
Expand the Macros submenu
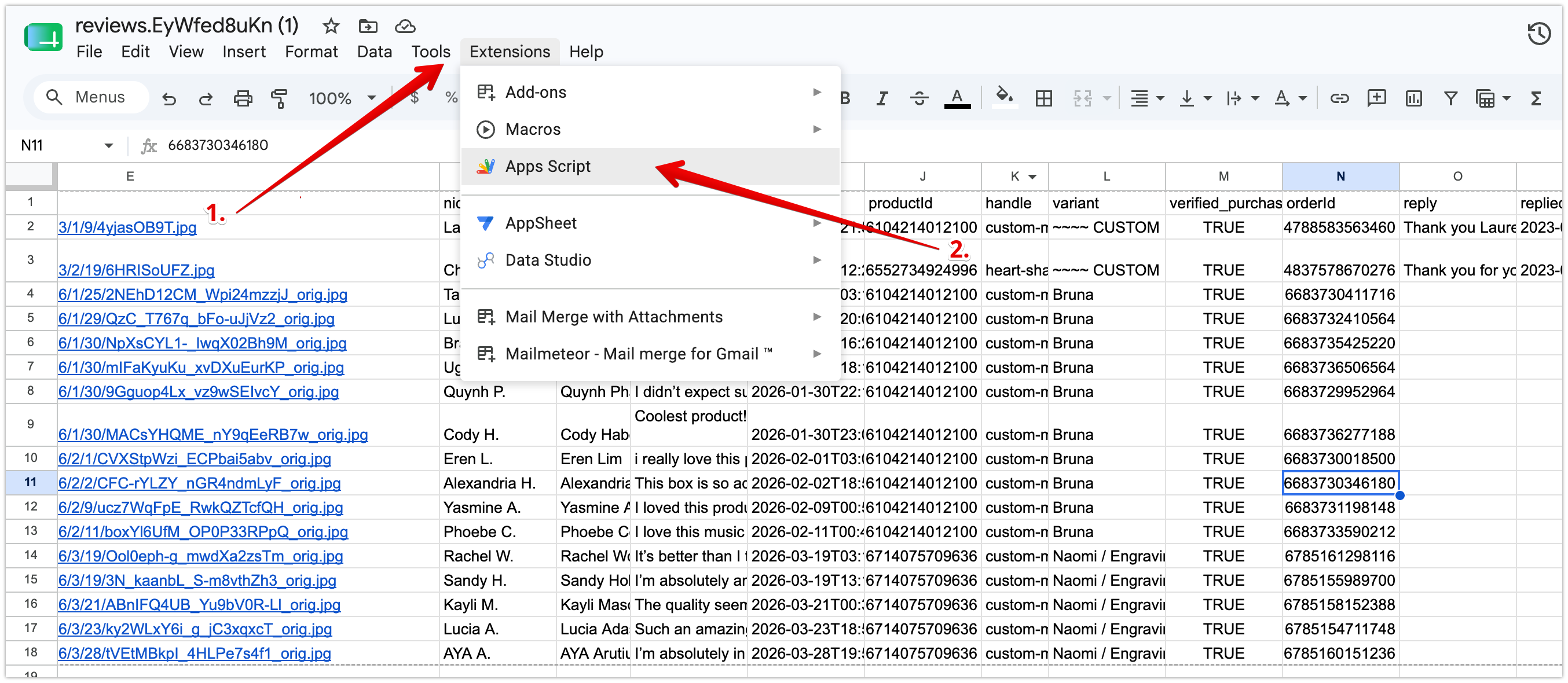(816, 130)
